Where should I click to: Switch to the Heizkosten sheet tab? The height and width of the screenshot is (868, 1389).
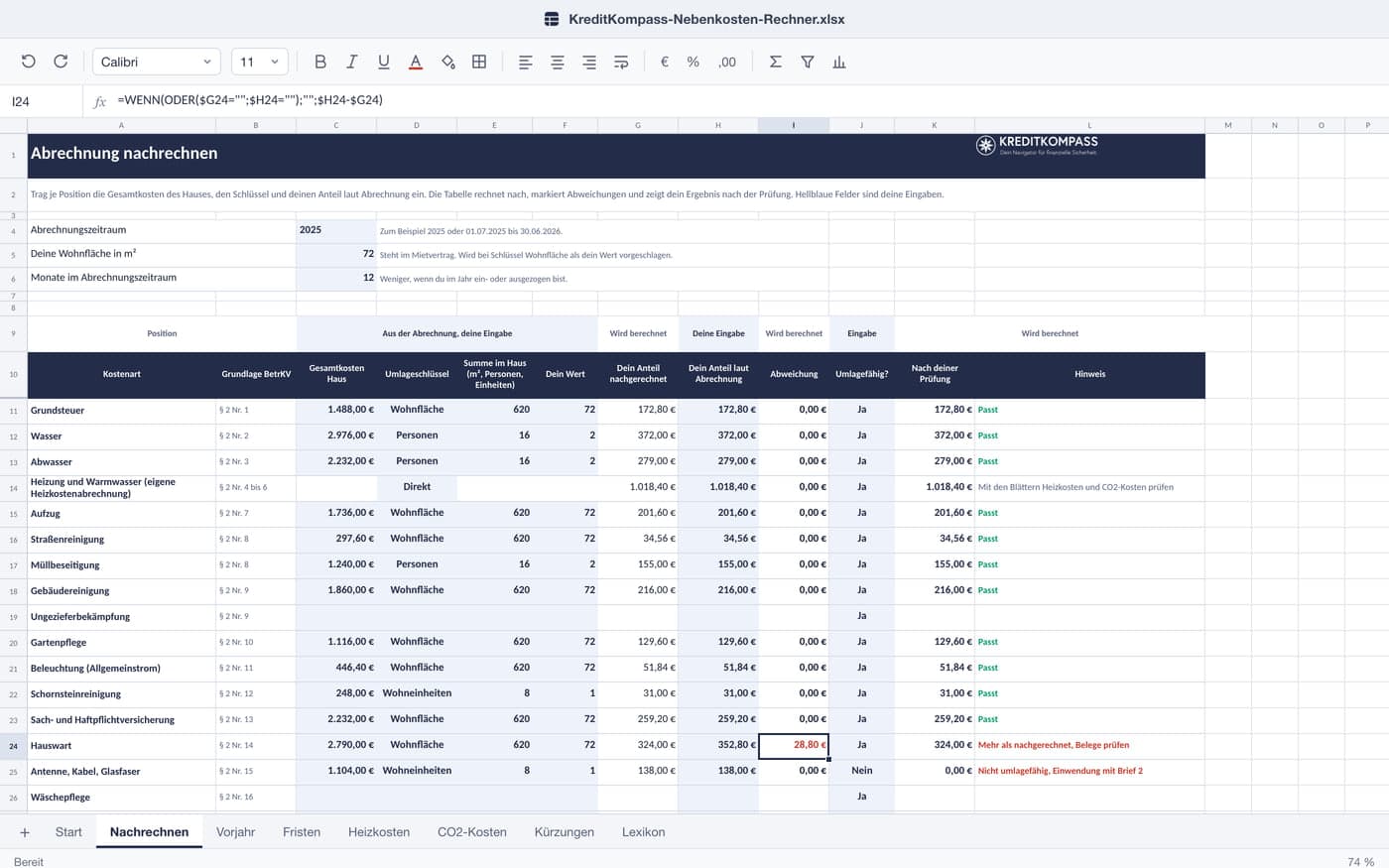click(x=379, y=832)
